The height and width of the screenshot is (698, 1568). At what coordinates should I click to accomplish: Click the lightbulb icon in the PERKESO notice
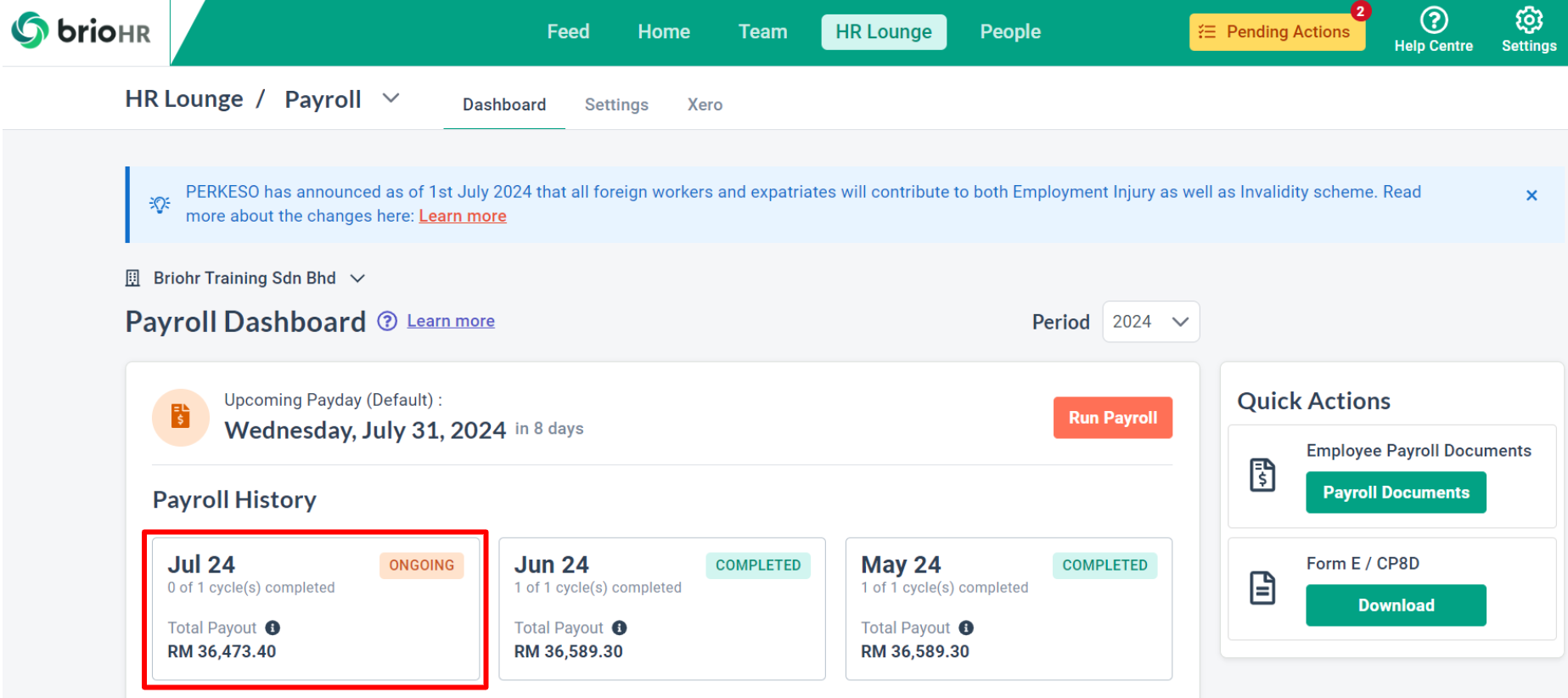(160, 204)
